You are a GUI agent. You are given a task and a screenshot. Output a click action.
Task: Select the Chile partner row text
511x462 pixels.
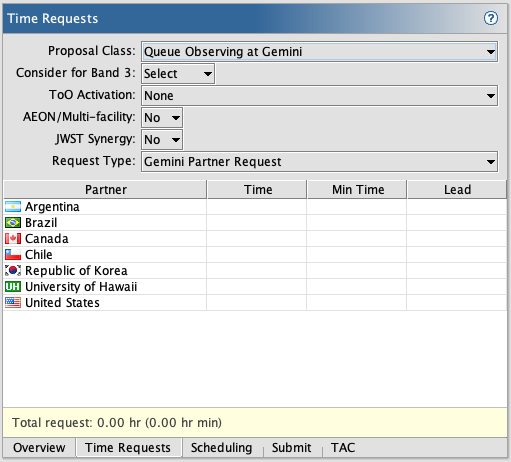click(x=39, y=255)
